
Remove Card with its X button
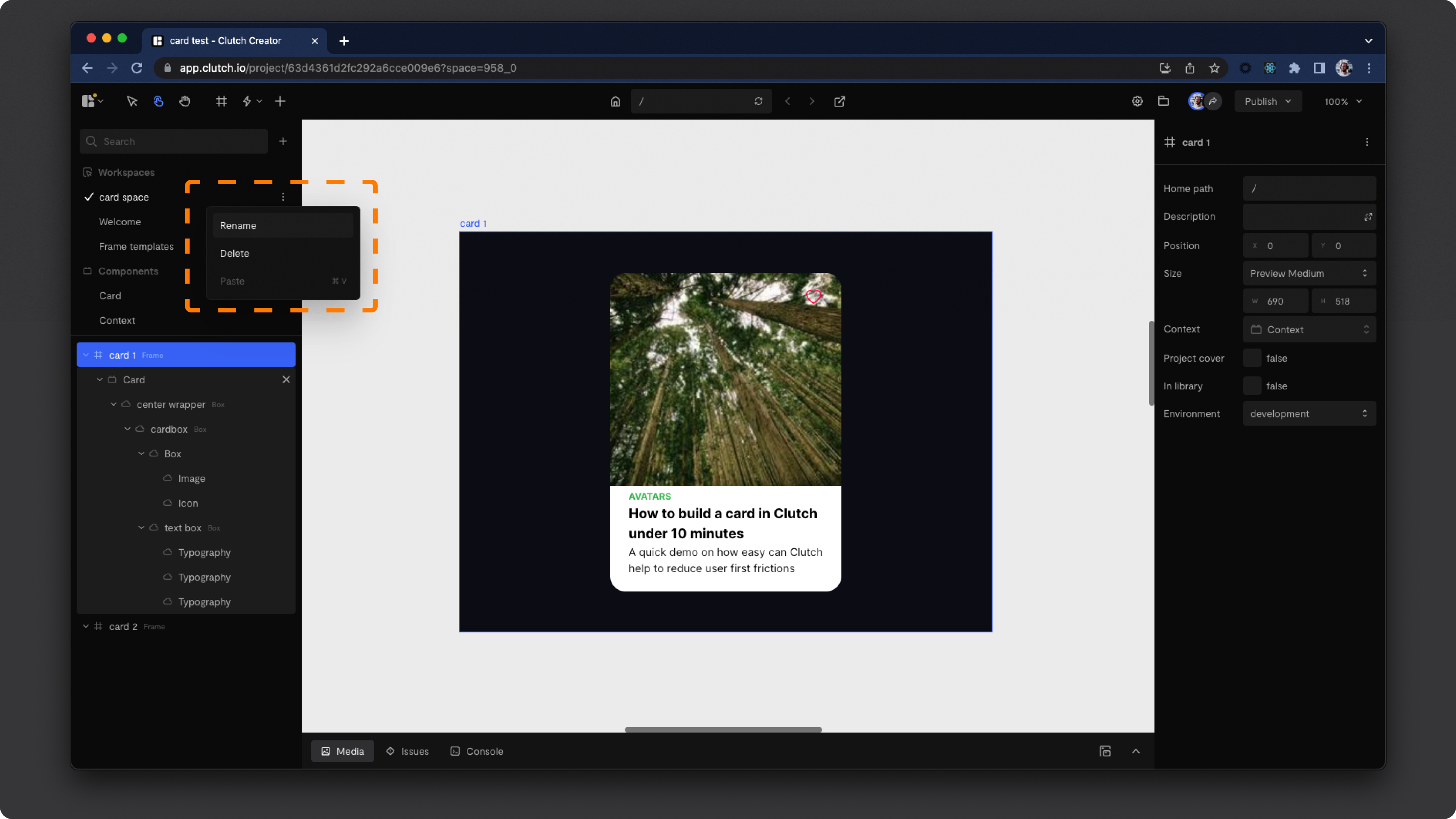[x=286, y=380]
